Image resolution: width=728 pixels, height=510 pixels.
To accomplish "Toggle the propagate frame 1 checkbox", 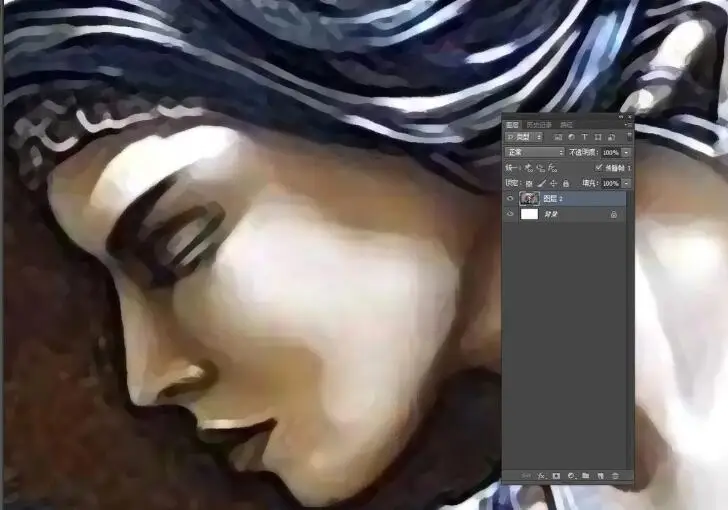I will pos(599,167).
